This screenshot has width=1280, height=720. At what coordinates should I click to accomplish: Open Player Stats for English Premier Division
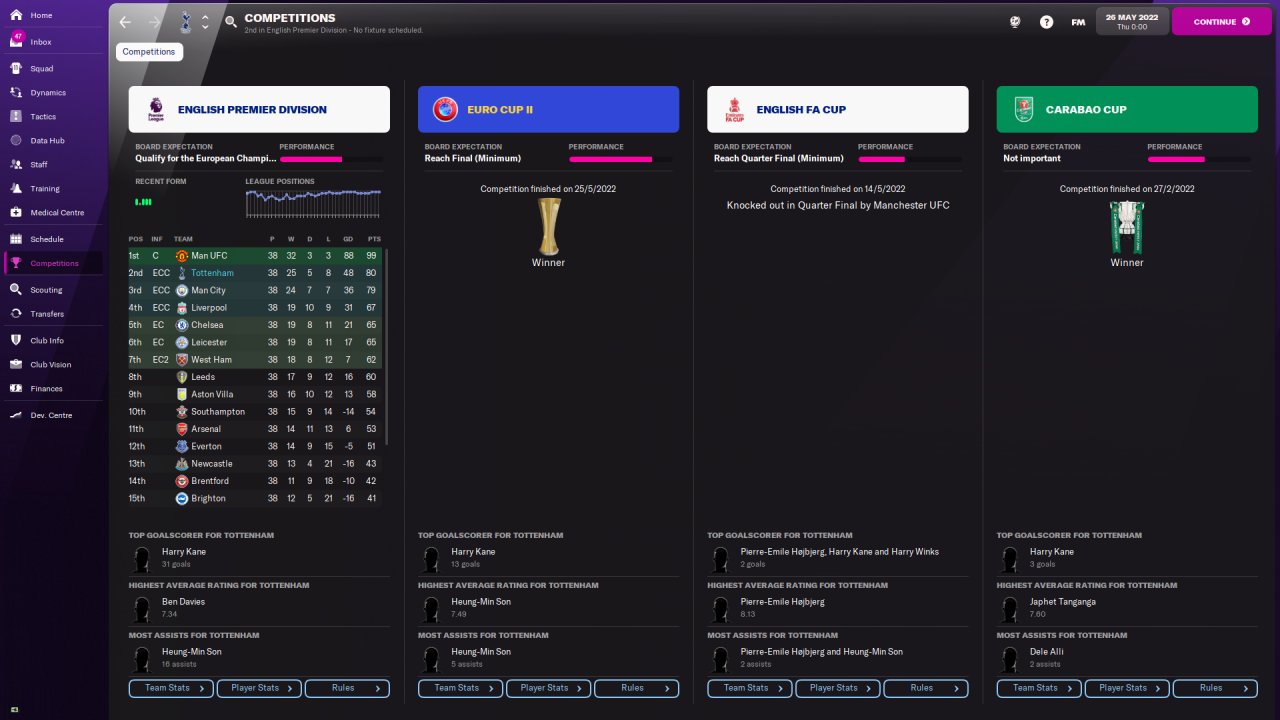click(259, 688)
